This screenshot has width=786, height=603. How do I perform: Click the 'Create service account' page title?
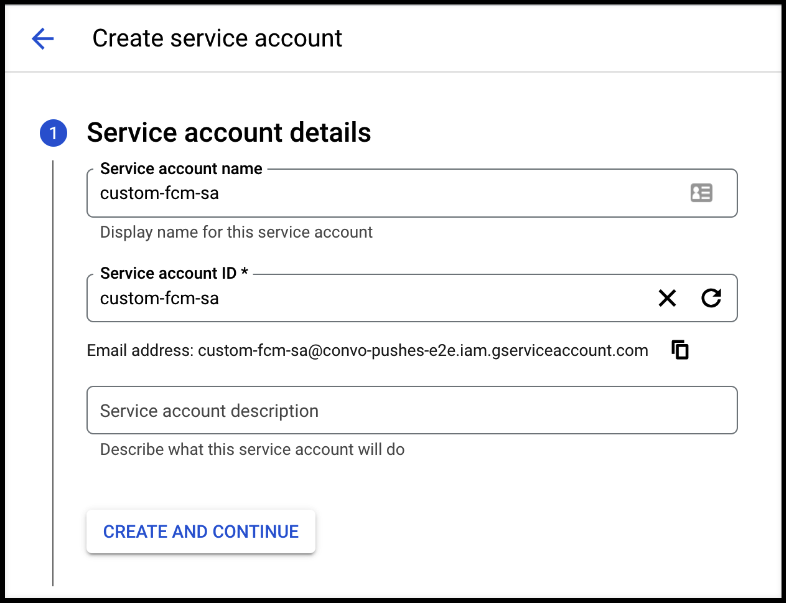coord(217,39)
